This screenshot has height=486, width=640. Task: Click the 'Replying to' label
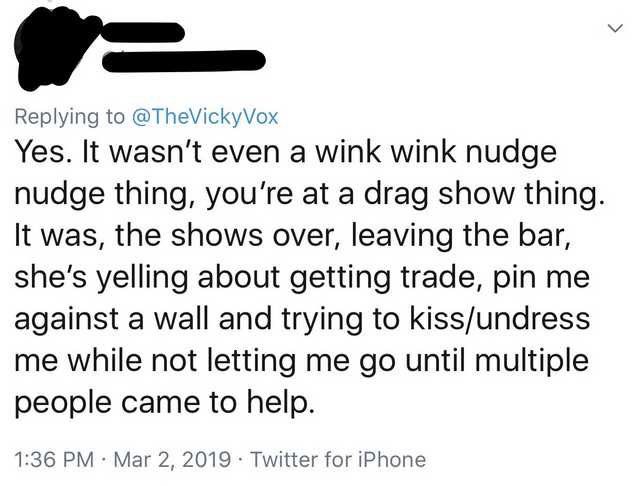[x=70, y=118]
